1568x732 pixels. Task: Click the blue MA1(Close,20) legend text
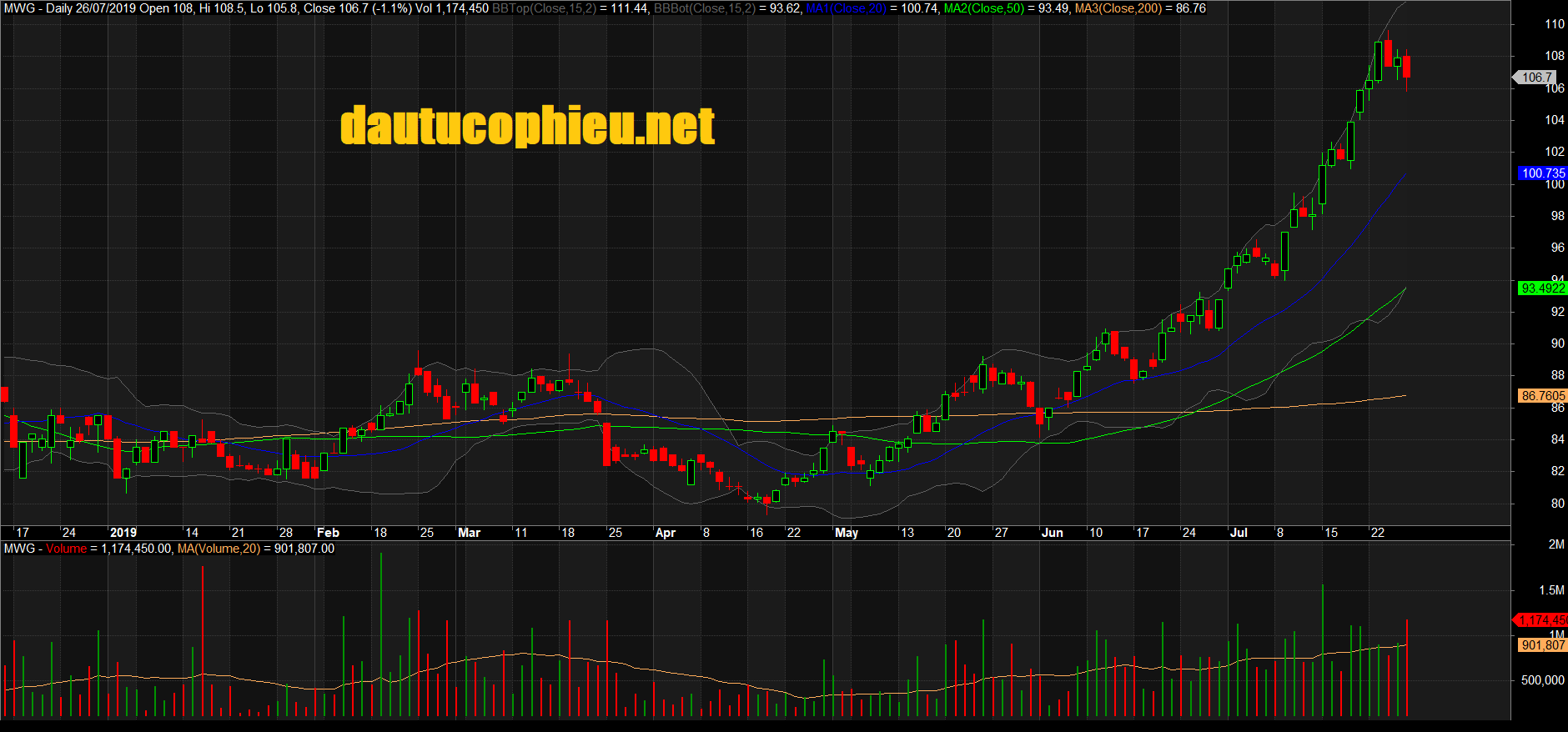click(x=846, y=8)
